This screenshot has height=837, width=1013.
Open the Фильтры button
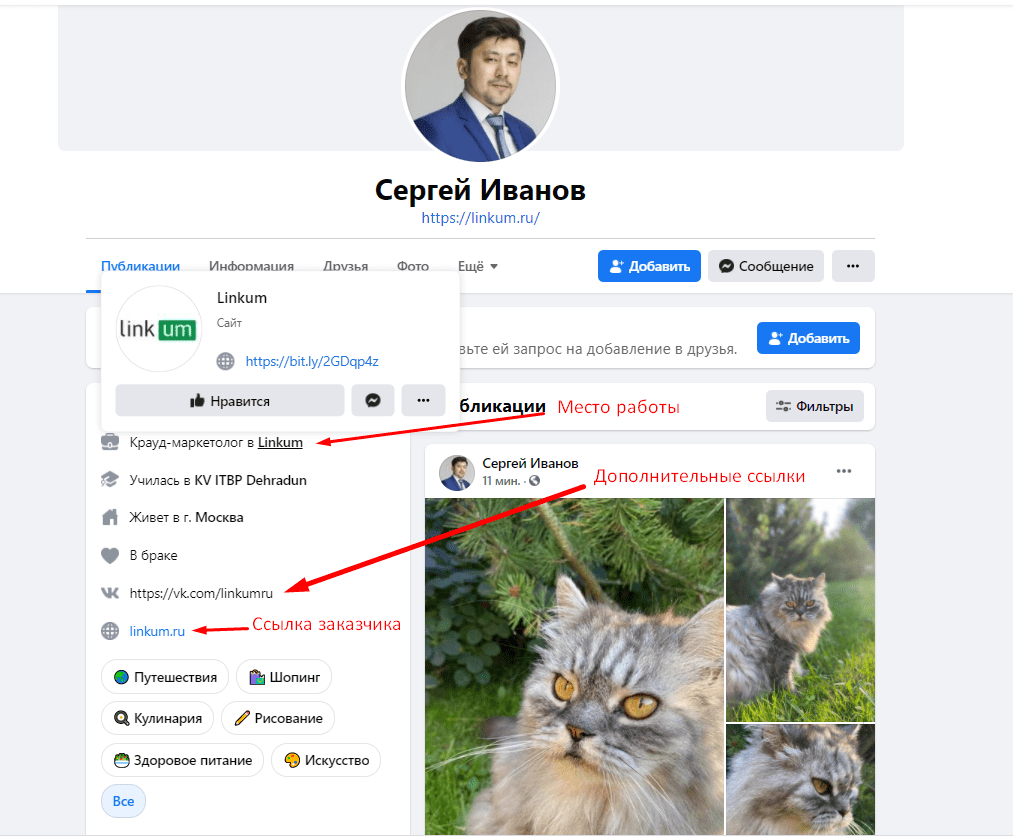tap(815, 406)
